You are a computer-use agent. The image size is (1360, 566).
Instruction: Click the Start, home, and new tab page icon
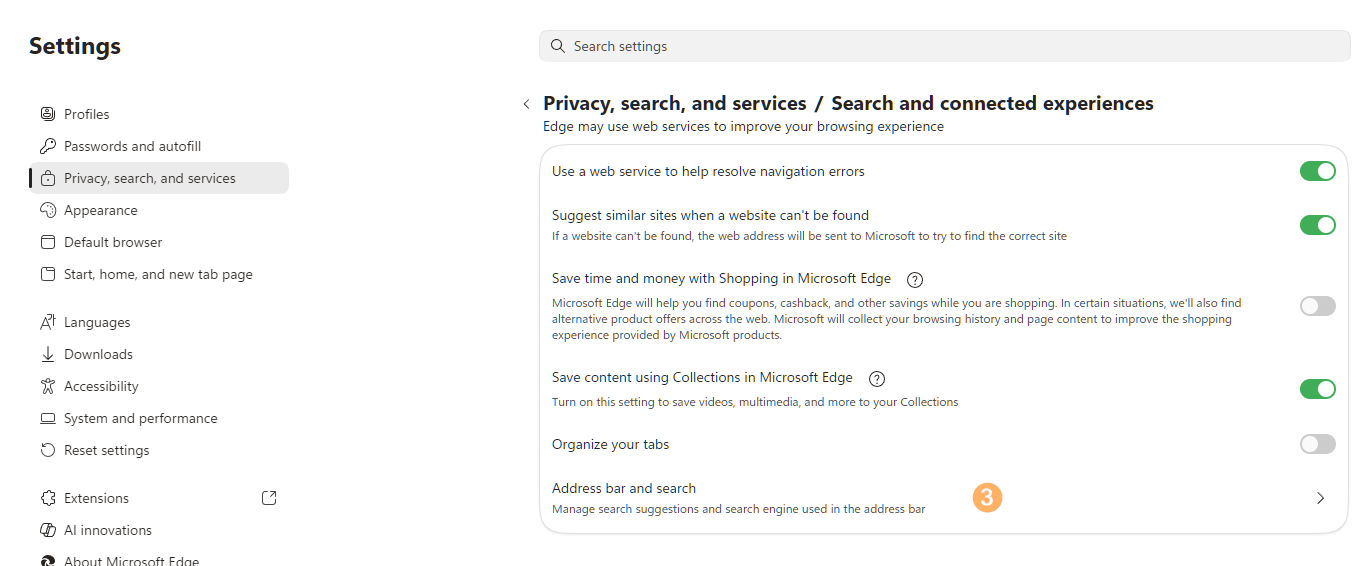pos(47,274)
